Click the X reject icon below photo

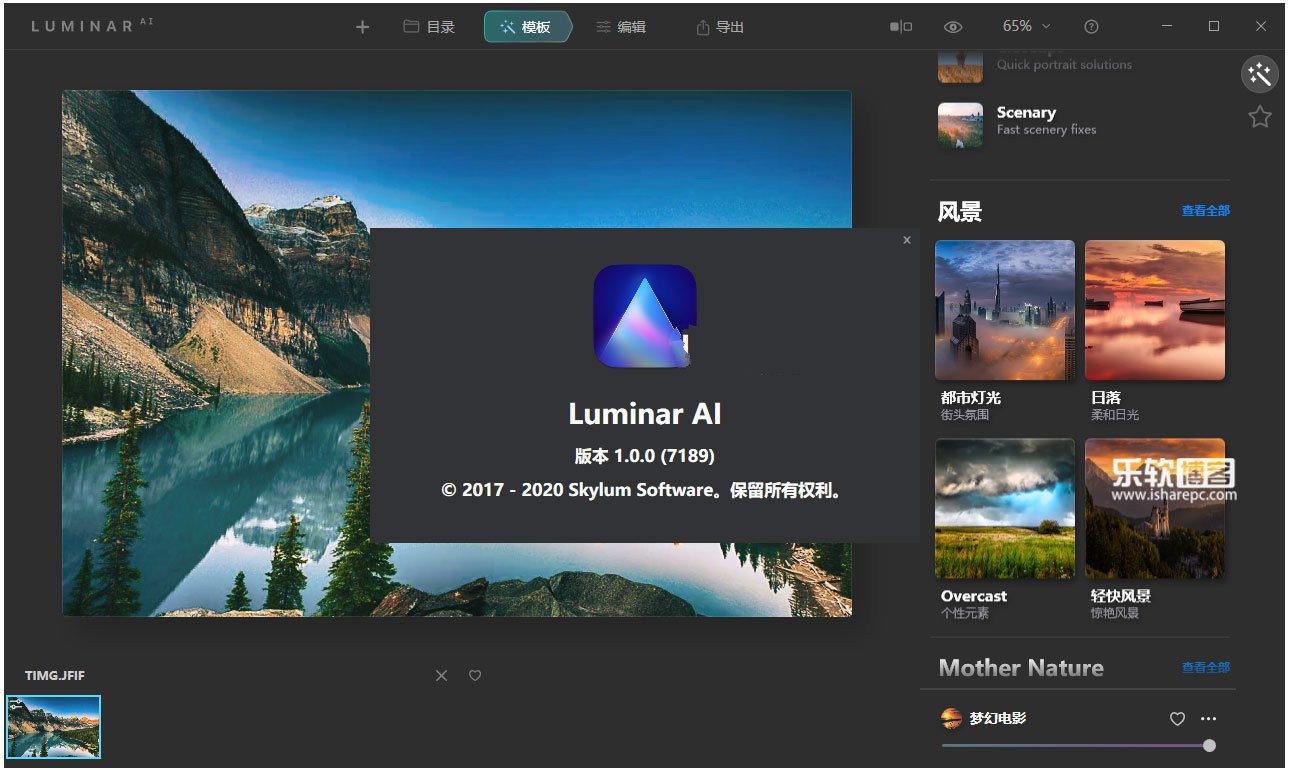[441, 676]
